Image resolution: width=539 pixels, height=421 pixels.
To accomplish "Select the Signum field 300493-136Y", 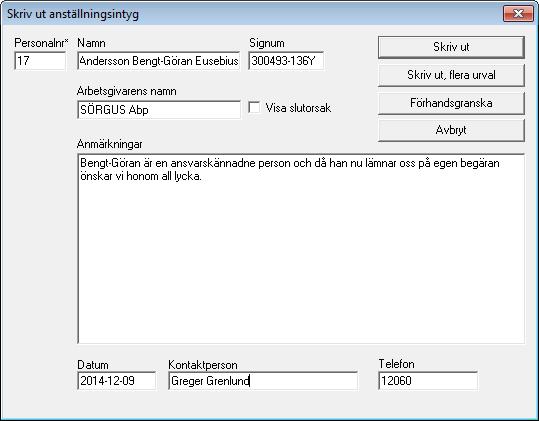I will (286, 61).
